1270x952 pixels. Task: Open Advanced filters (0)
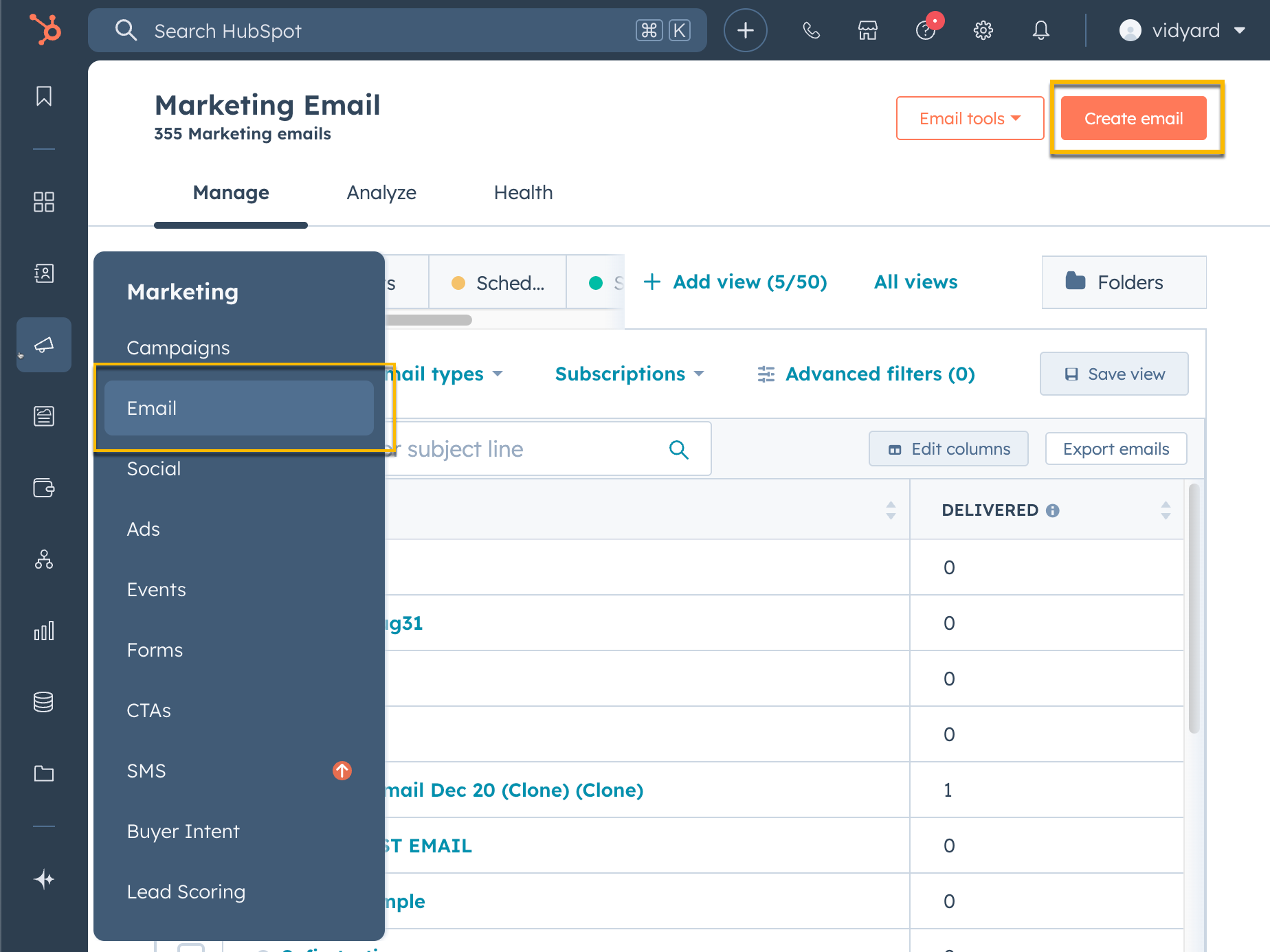point(866,374)
